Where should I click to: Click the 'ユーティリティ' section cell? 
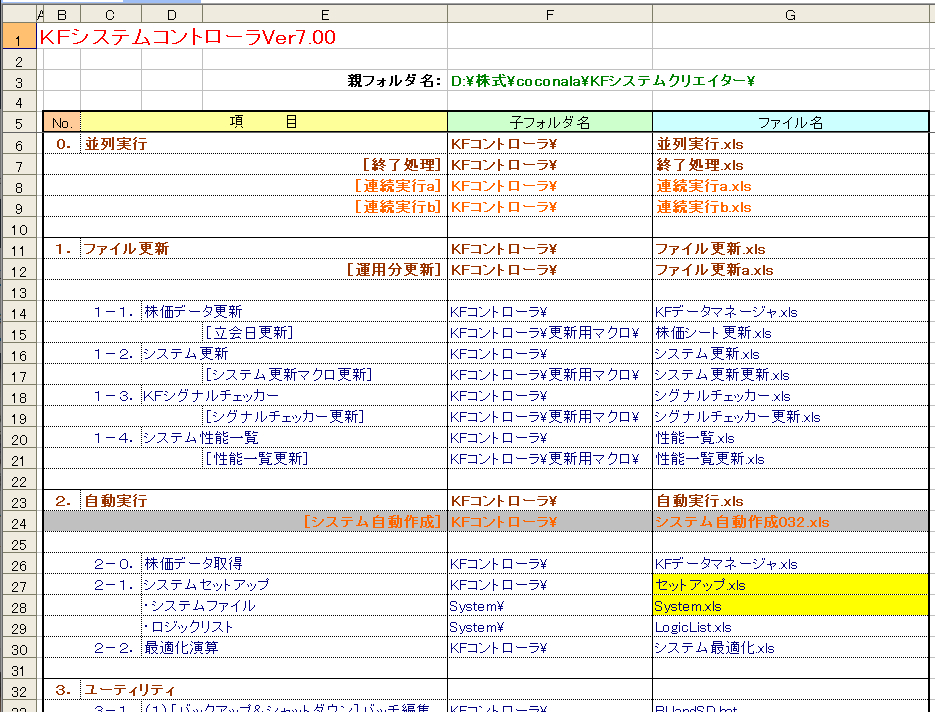coord(129,689)
